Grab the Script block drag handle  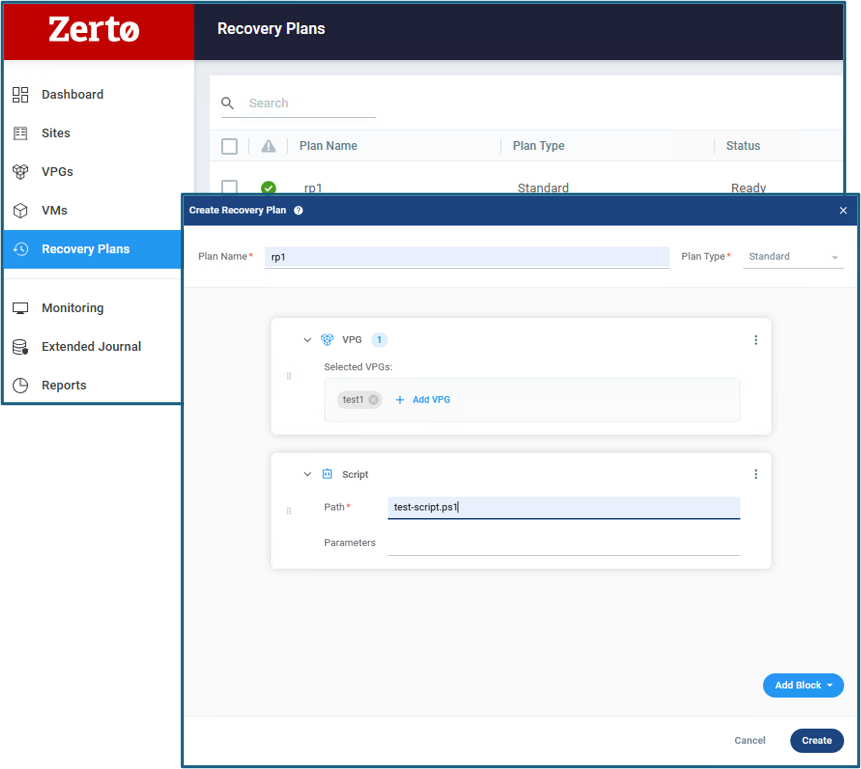click(x=289, y=511)
